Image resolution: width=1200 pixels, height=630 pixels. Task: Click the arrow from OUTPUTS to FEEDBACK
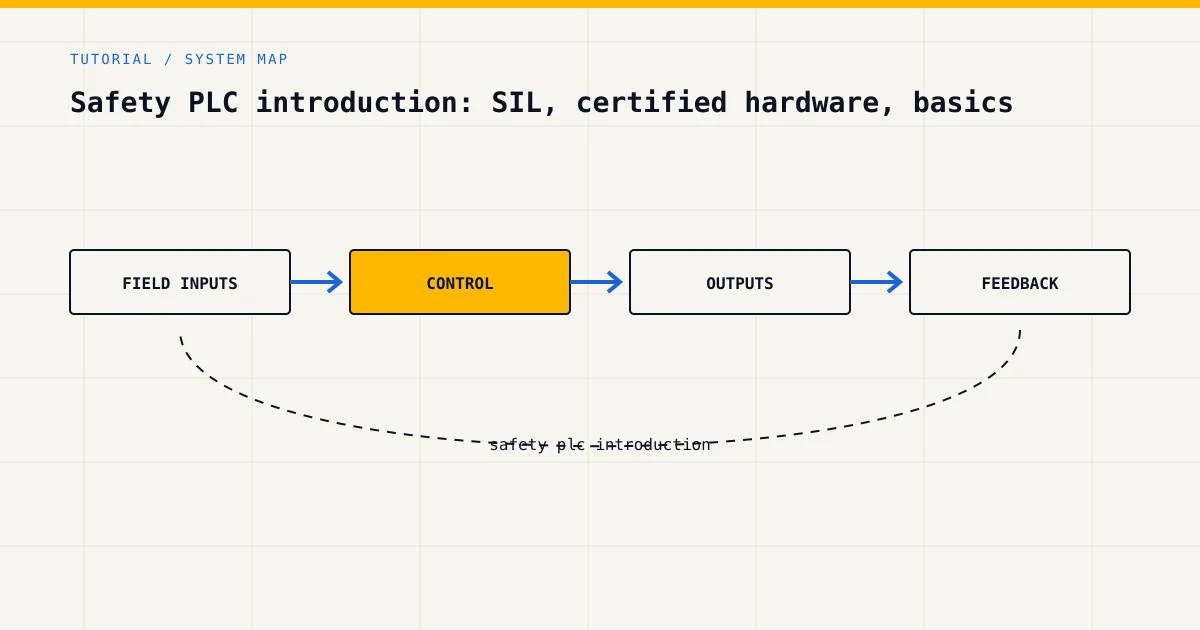coord(878,282)
